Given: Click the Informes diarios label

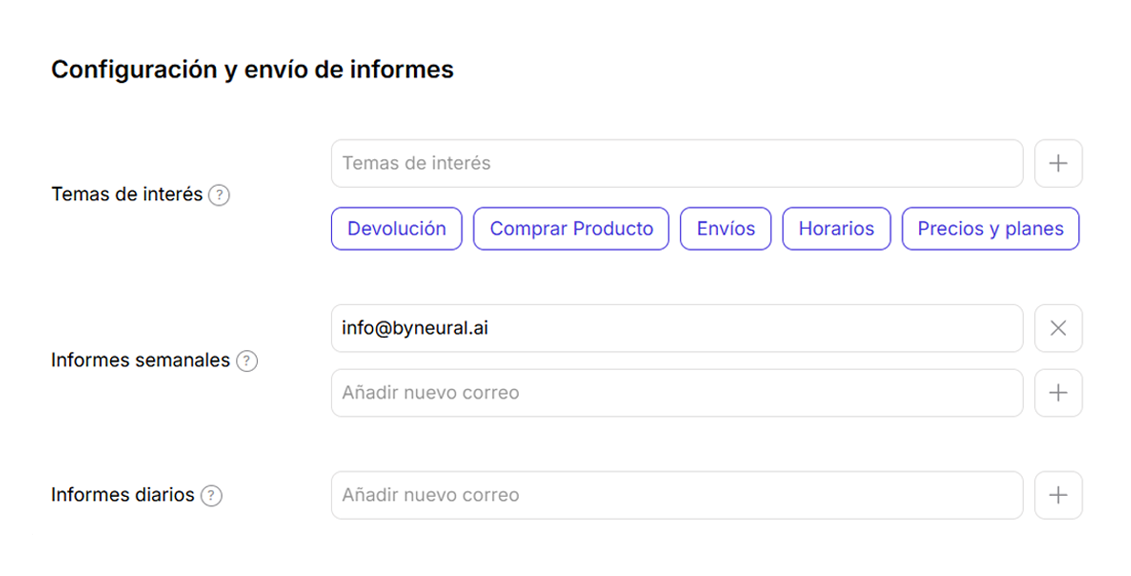Looking at the screenshot, I should 123,494.
